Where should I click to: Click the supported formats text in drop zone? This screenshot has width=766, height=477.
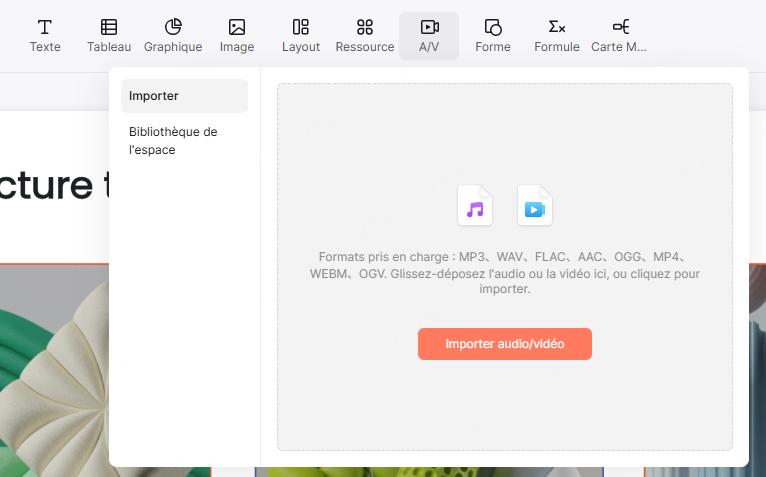click(x=505, y=272)
